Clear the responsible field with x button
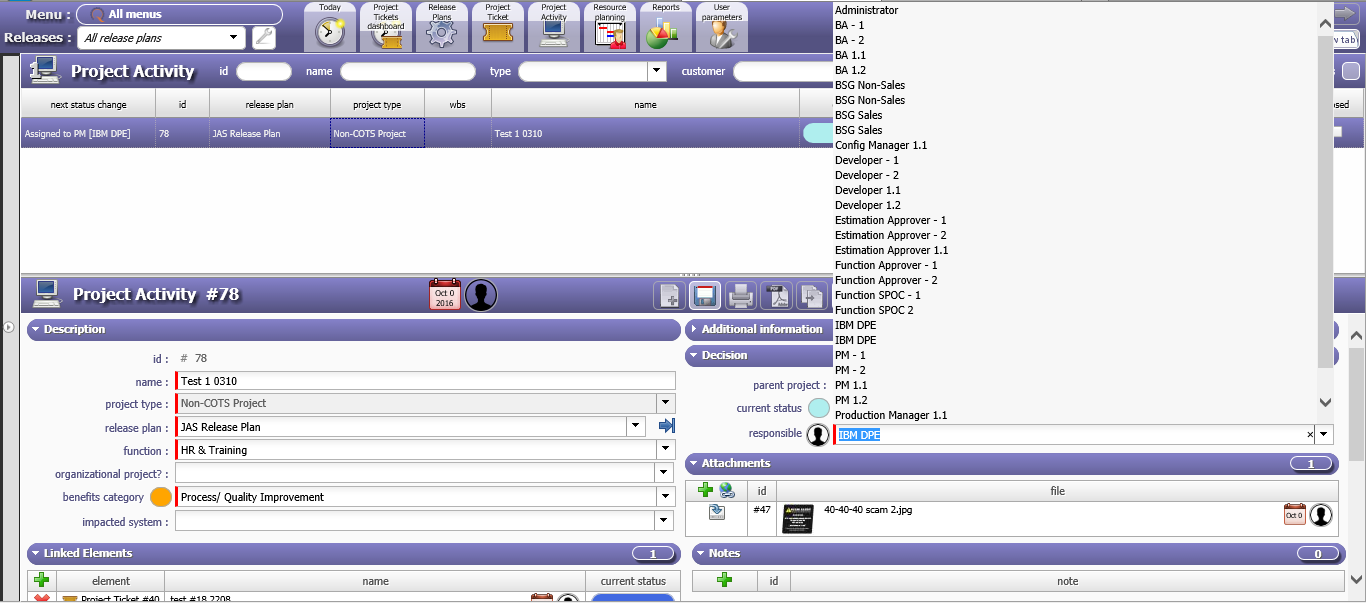 1310,435
